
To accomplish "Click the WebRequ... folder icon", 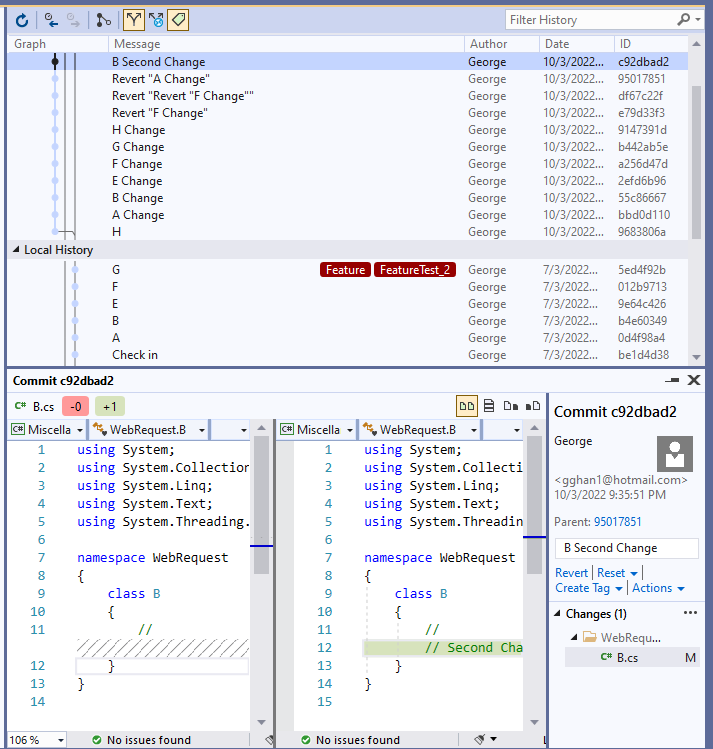I will click(590, 637).
